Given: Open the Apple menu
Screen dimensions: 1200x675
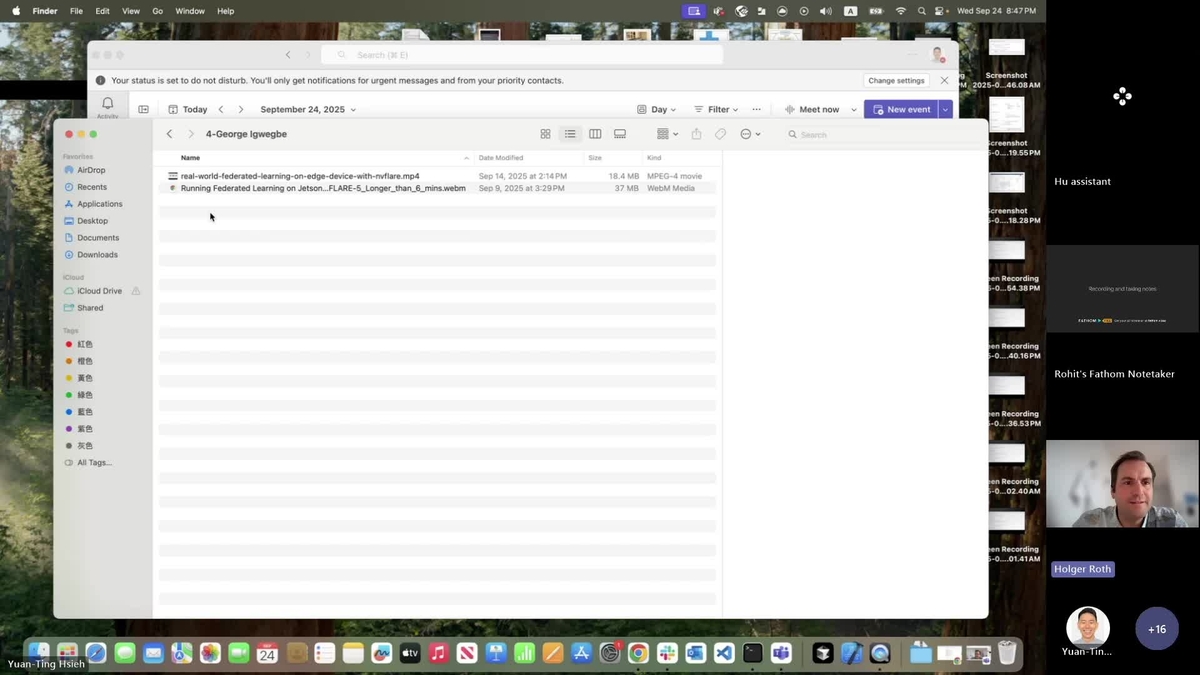Looking at the screenshot, I should [x=16, y=11].
